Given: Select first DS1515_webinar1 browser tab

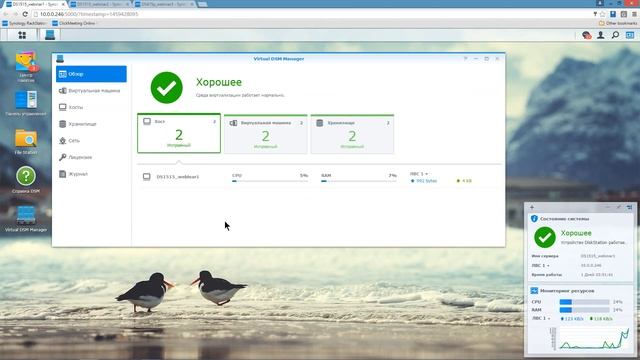Looking at the screenshot, I should pos(35,4).
